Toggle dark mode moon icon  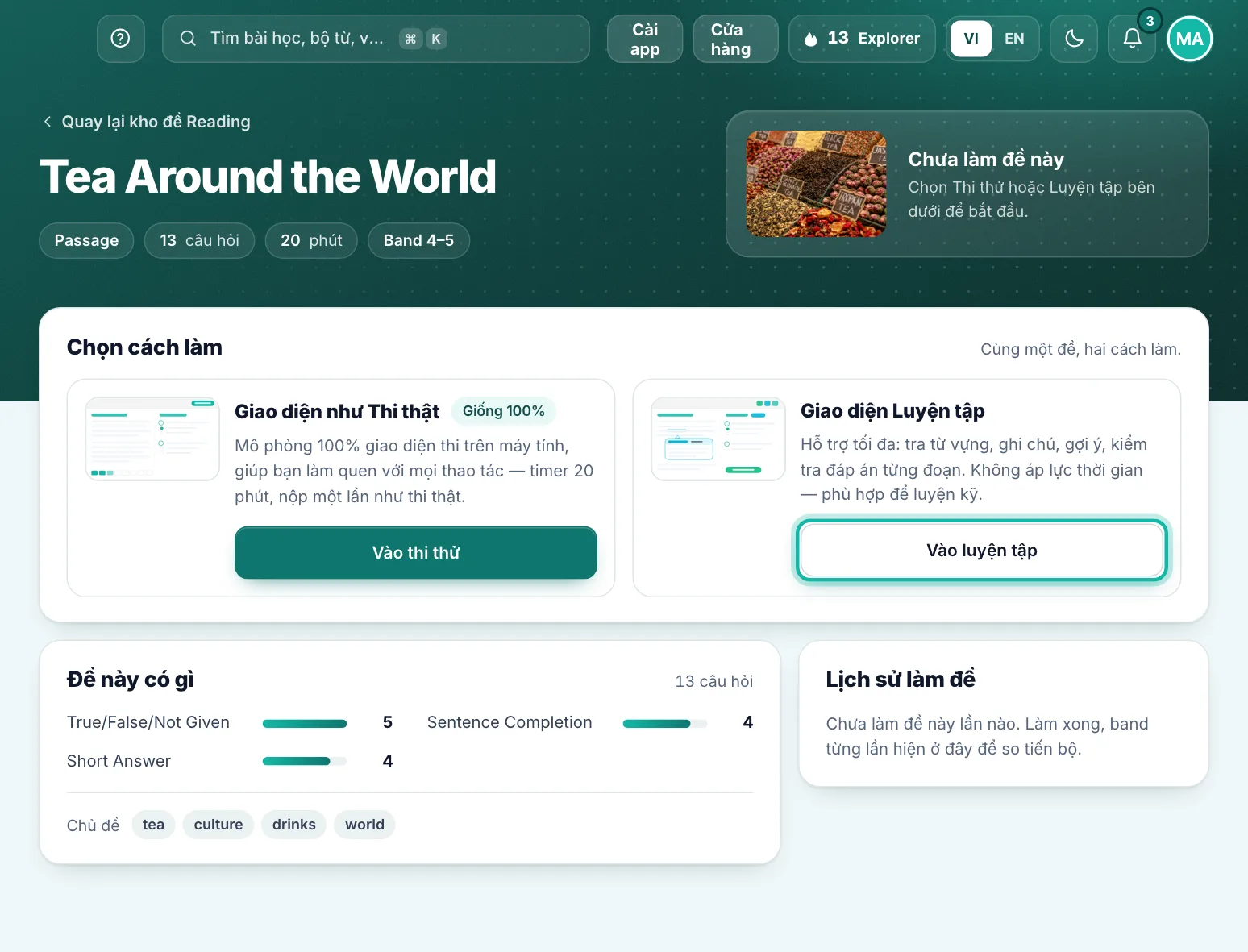[1074, 39]
